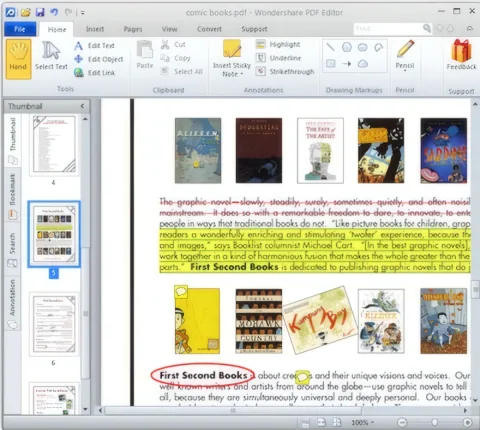
Task: Click the Save disk icon in quick access
Action: point(40,13)
